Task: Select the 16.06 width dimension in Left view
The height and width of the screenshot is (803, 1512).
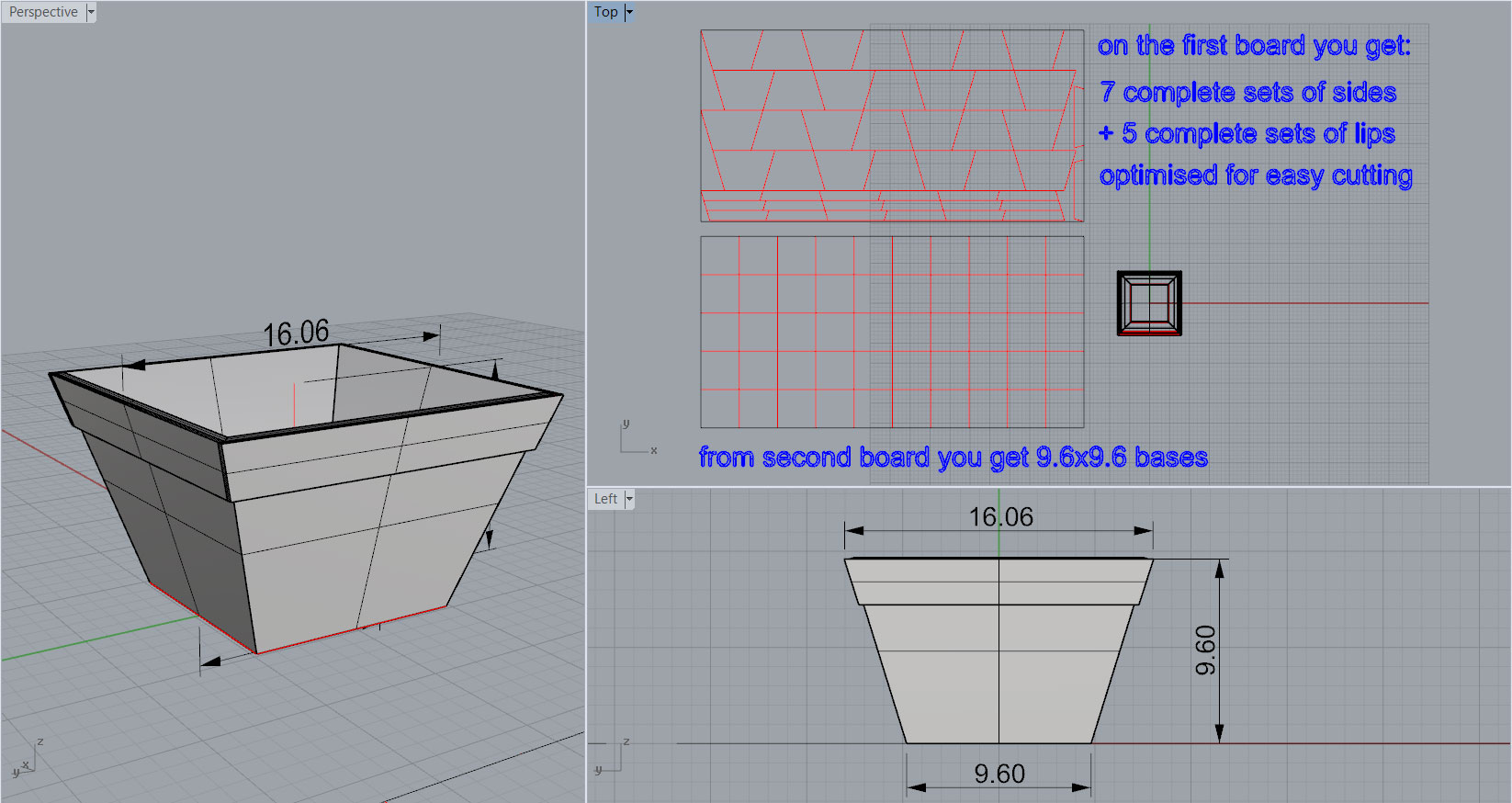Action: 1000,517
